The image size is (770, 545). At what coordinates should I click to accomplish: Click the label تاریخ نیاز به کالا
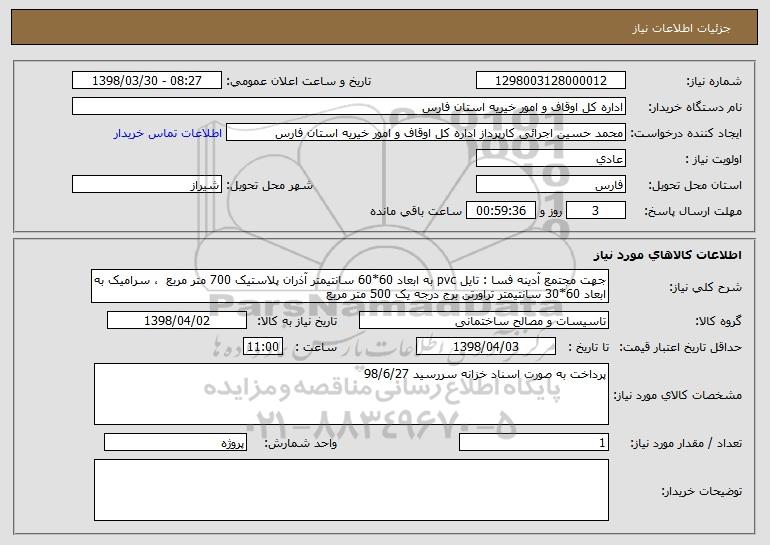(x=297, y=321)
